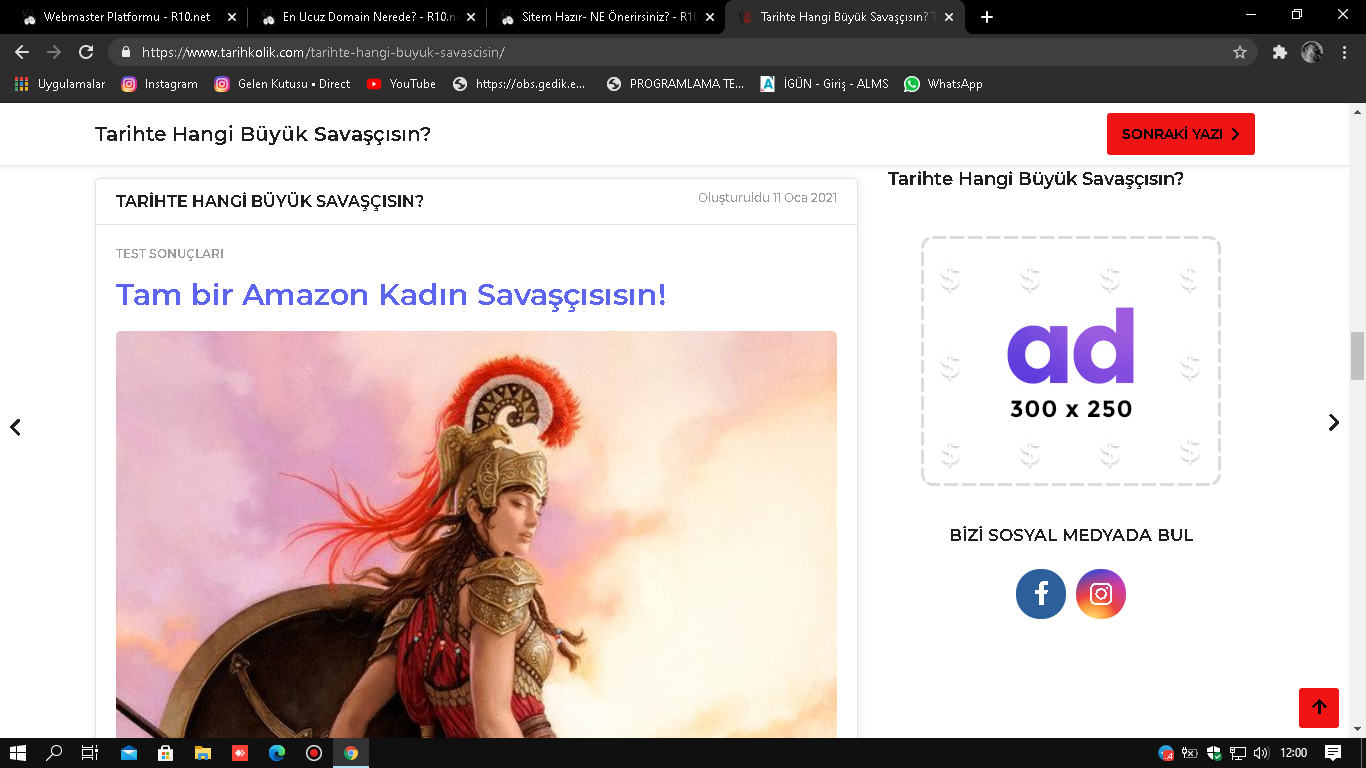Open the Gelen Kutusu • Direct bookmark
The height and width of the screenshot is (768, 1366).
[282, 84]
